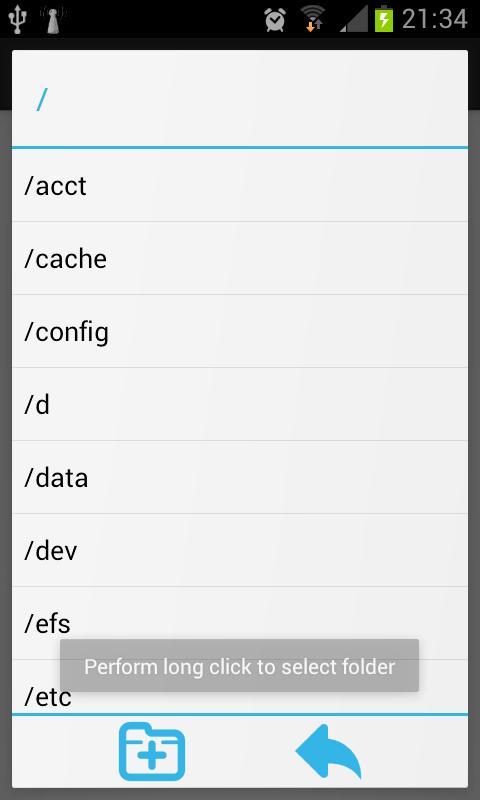
Task: Create a new folder with plus icon
Action: click(151, 751)
